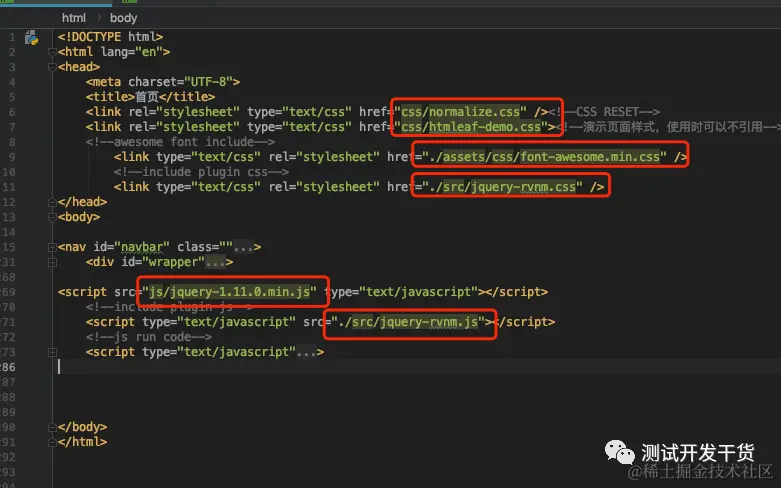Click the css/normalize.css href value
781x488 pixels.
coord(460,112)
